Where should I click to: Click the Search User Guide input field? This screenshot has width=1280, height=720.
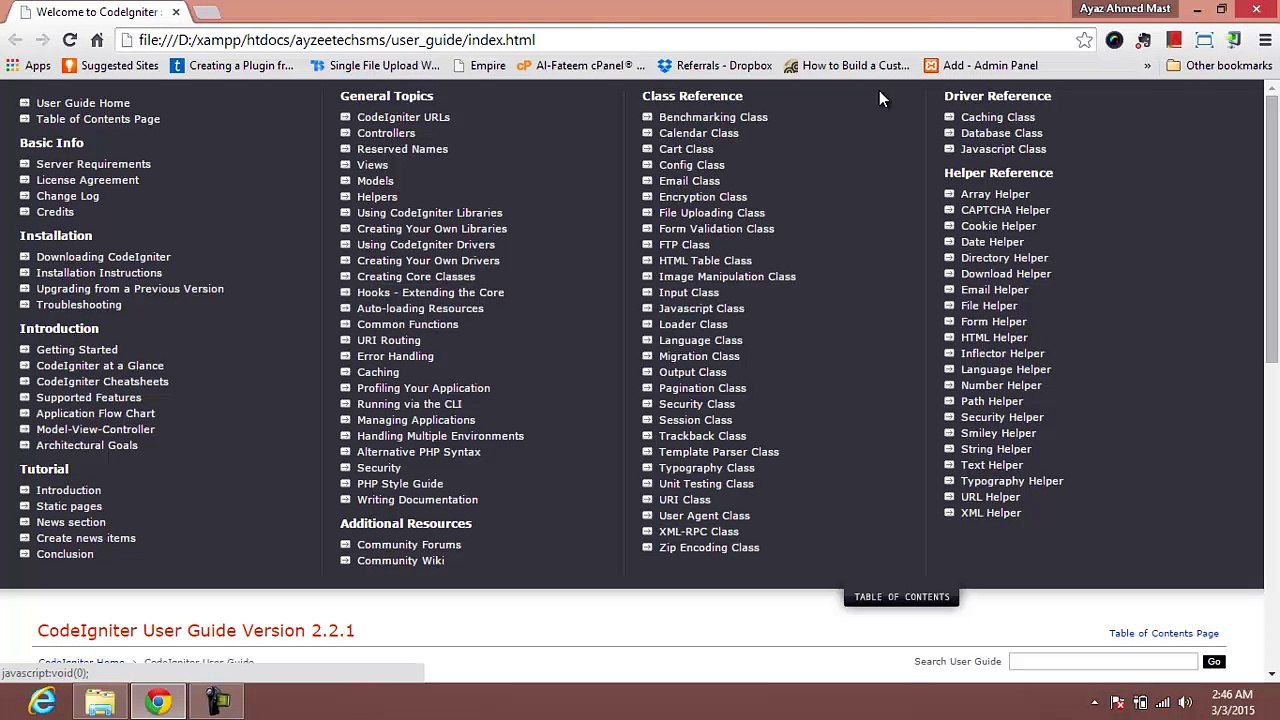(x=1103, y=661)
